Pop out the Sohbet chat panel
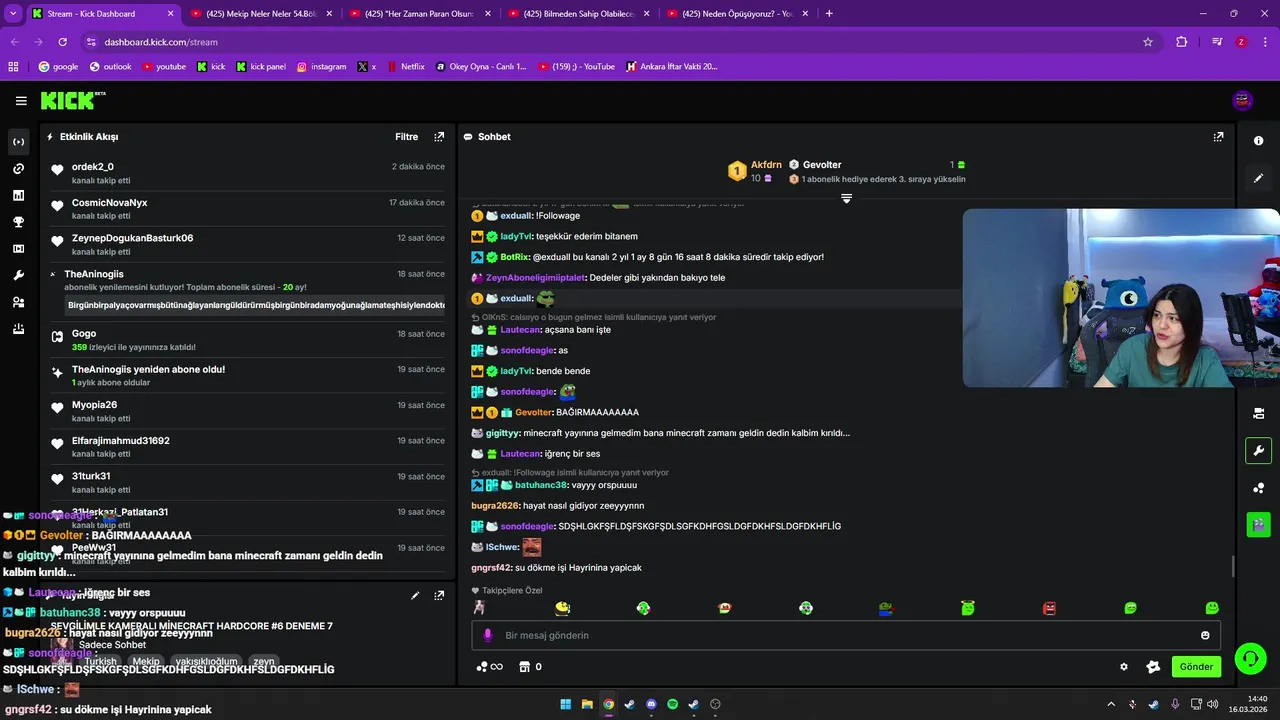Viewport: 1280px width, 720px height. 1218,137
